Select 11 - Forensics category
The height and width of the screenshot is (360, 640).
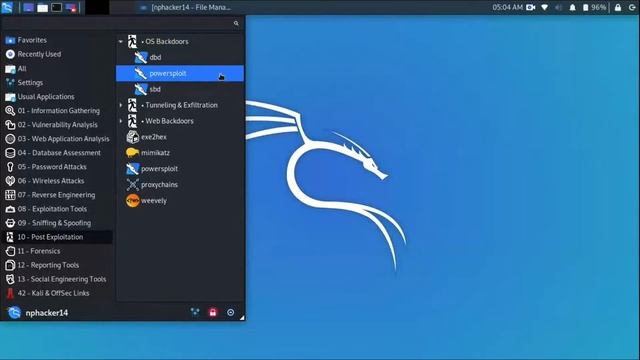[x=57, y=251]
